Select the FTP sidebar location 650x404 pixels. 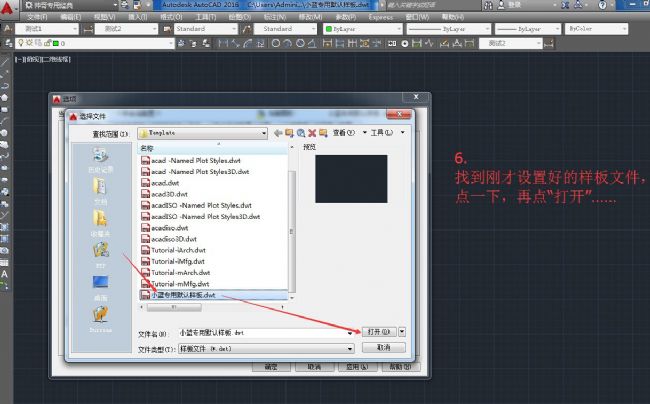click(100, 254)
